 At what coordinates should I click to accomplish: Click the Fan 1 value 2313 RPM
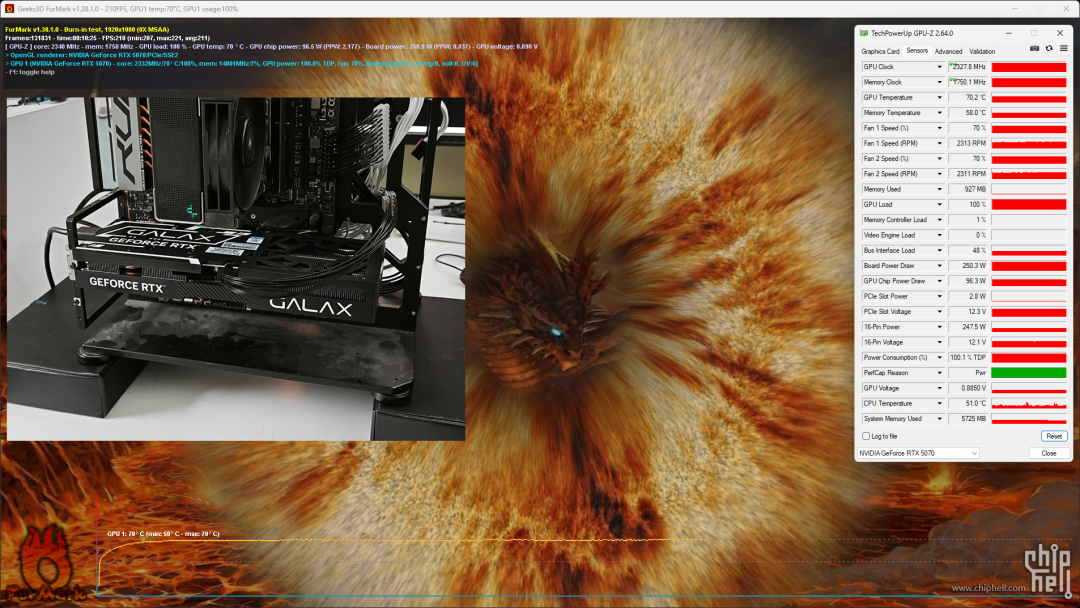coord(968,143)
